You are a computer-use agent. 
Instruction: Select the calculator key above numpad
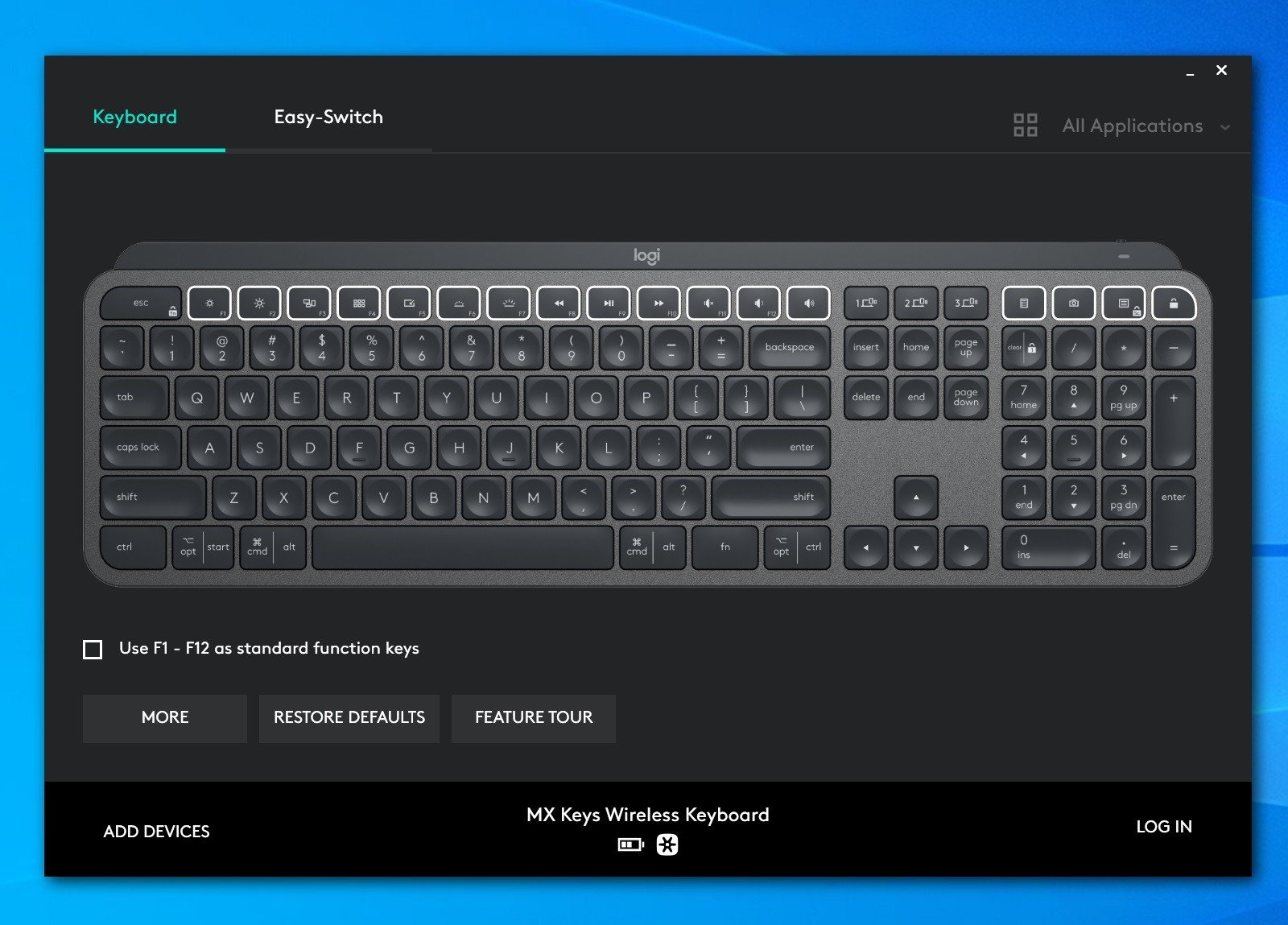1024,304
